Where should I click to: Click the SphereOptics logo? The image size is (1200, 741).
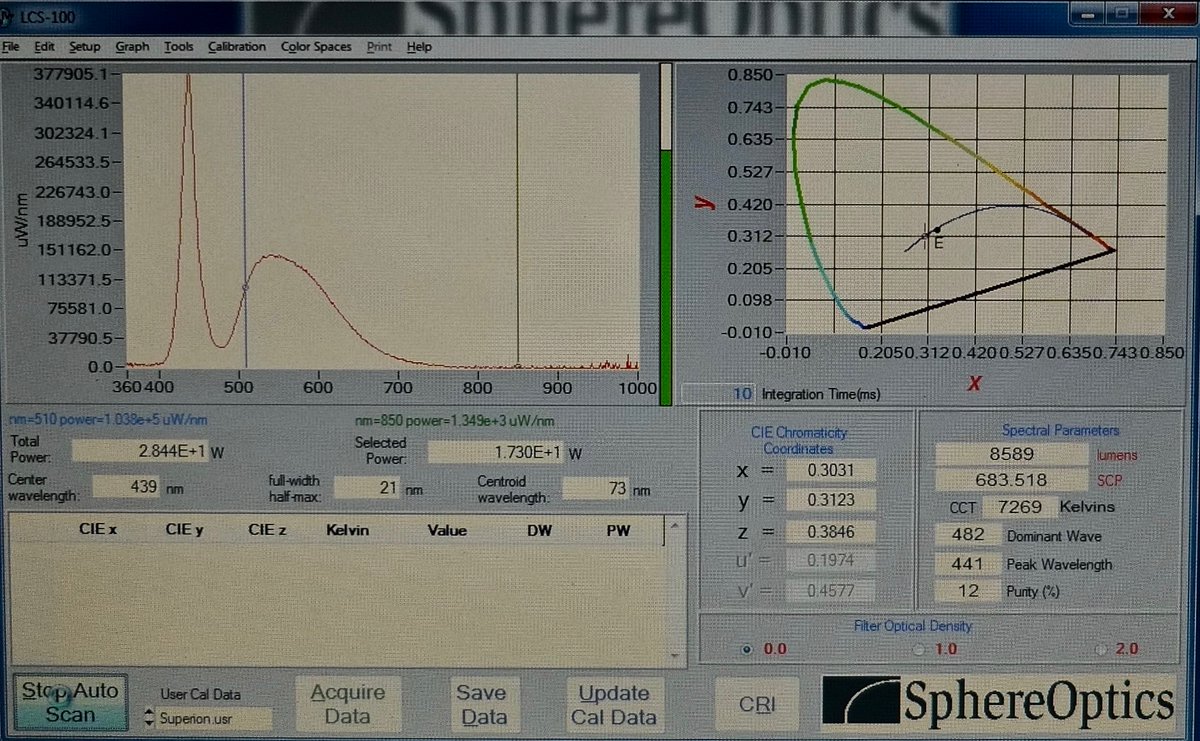pos(998,700)
